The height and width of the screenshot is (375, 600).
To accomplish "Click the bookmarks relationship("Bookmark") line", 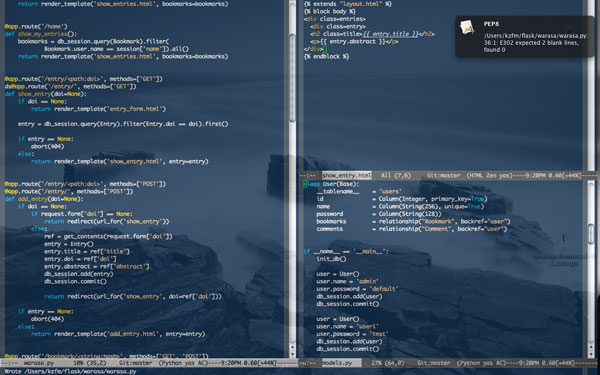I will [414, 222].
